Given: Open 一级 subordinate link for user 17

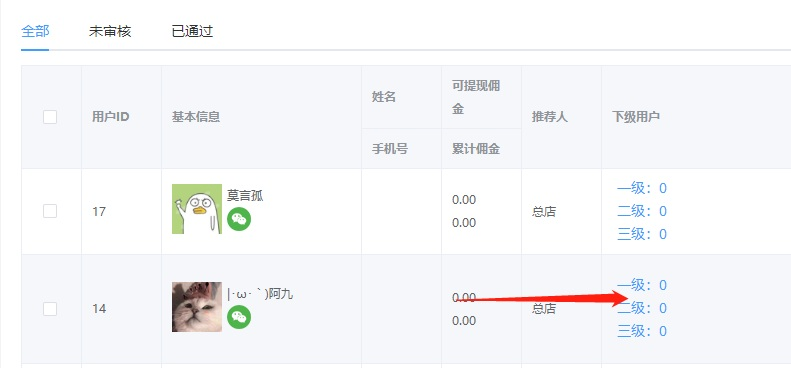Looking at the screenshot, I should click(641, 188).
